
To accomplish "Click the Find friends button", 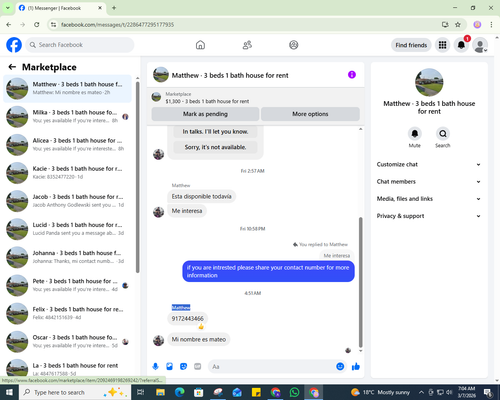I will coord(411,45).
